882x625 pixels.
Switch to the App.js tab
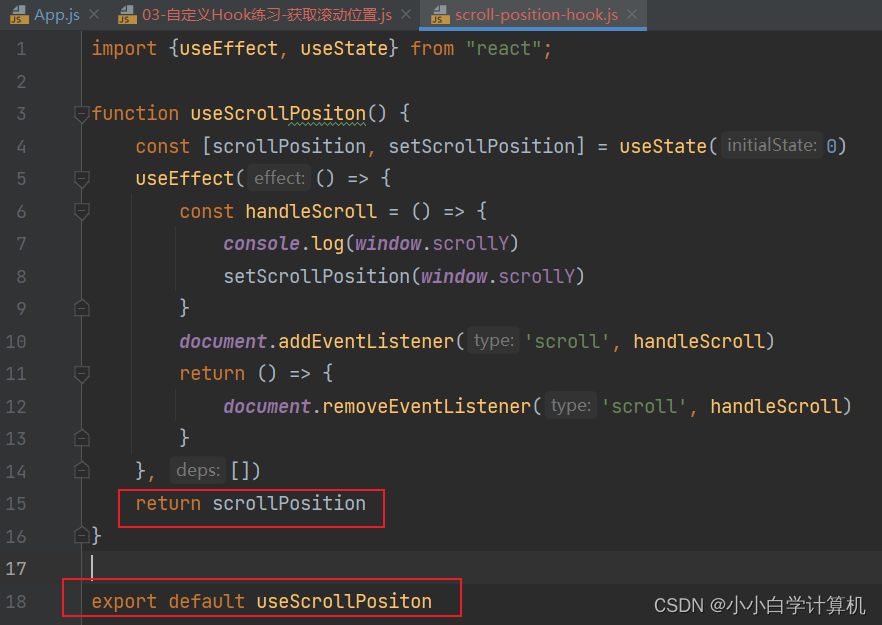56,15
